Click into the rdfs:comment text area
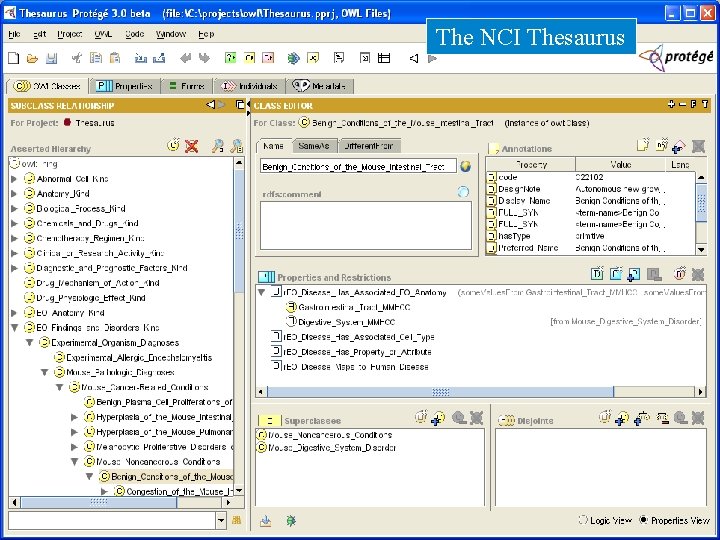This screenshot has height=540, width=720. click(x=366, y=225)
